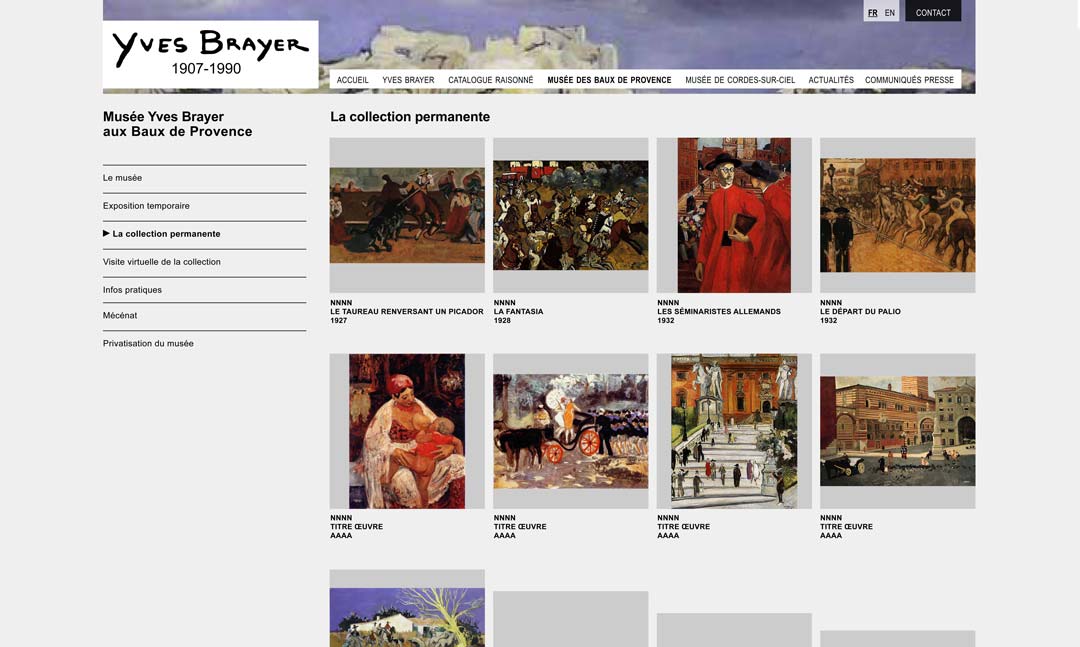Image resolution: width=1080 pixels, height=647 pixels.
Task: Open Catalogue Raisonné section
Action: coord(490,80)
